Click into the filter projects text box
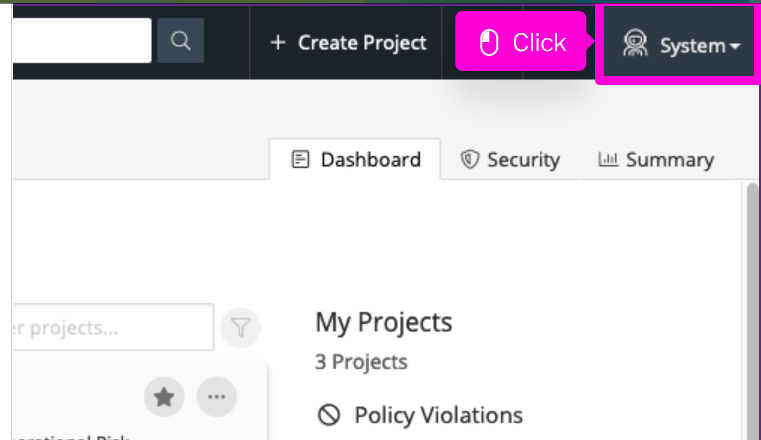 click(110, 327)
